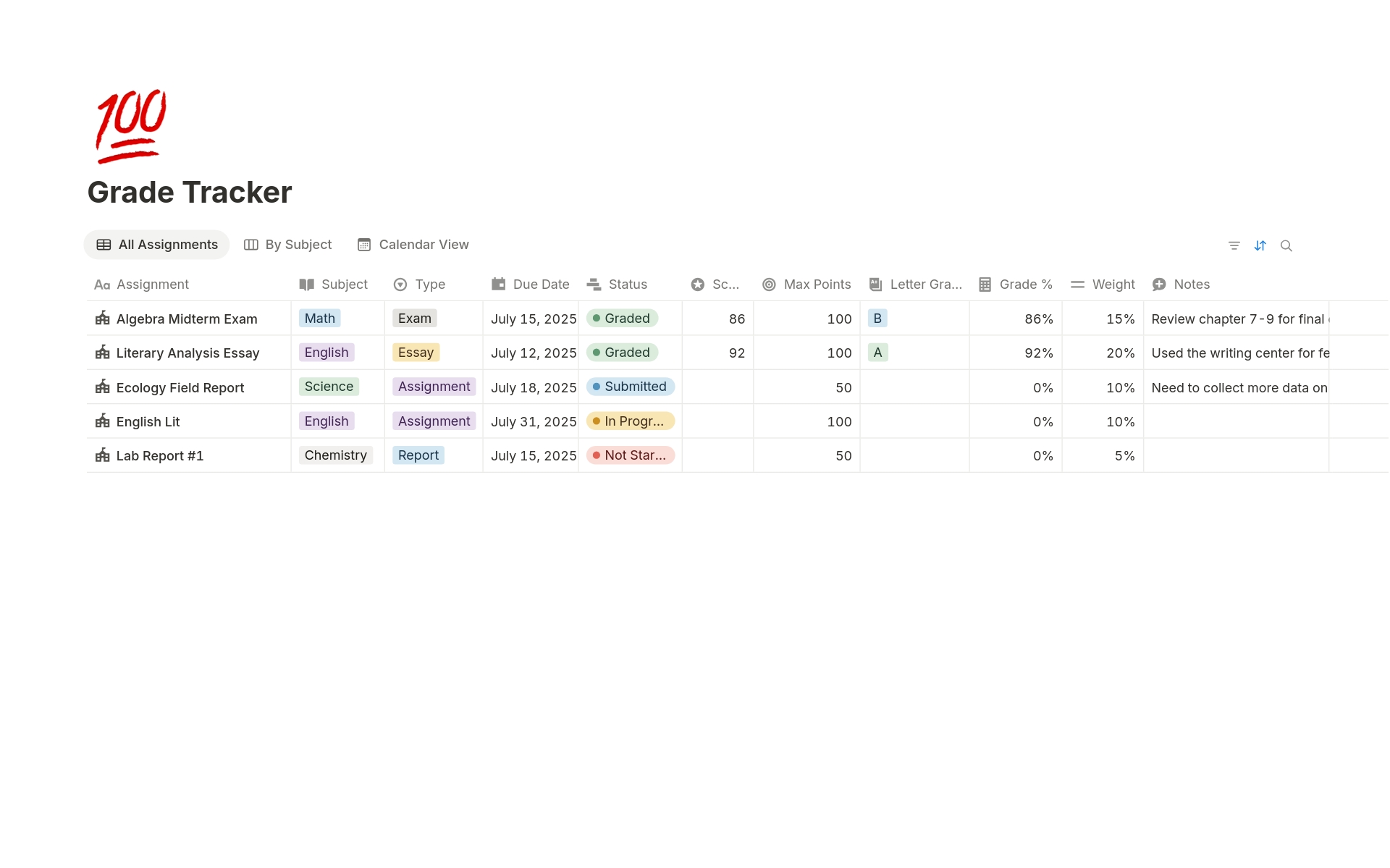Select the All Assignments view tab
This screenshot has width=1390, height=868.
(157, 245)
